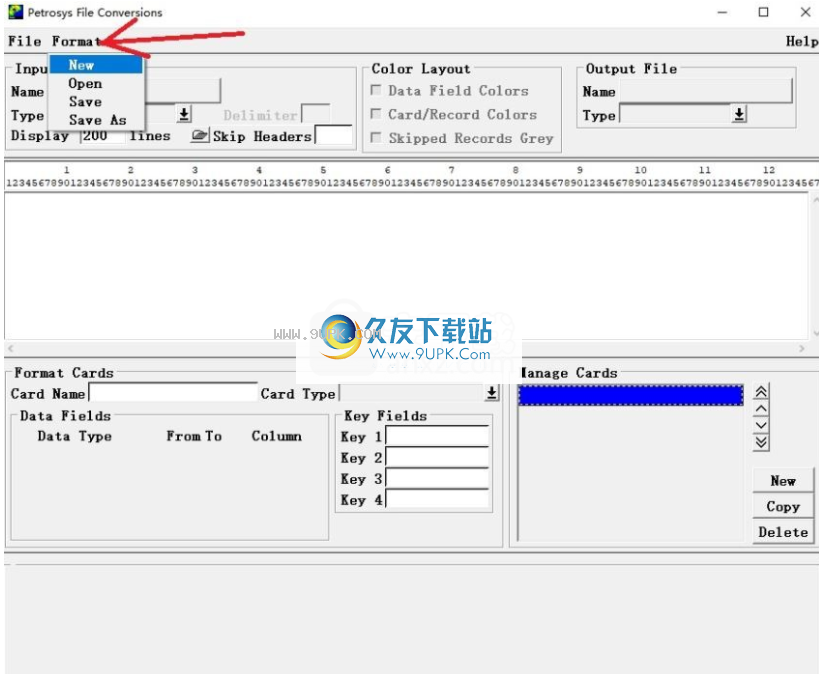Expand the Input File Type dropdown arrow
Viewport: 819px width, 674px height.
(184, 114)
